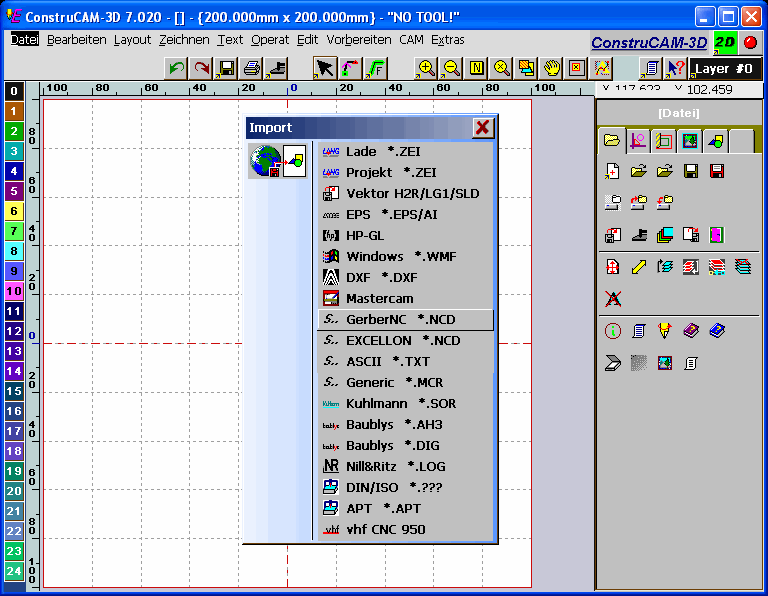This screenshot has height=596, width=768.
Task: Close the Import dialog
Action: 483,127
